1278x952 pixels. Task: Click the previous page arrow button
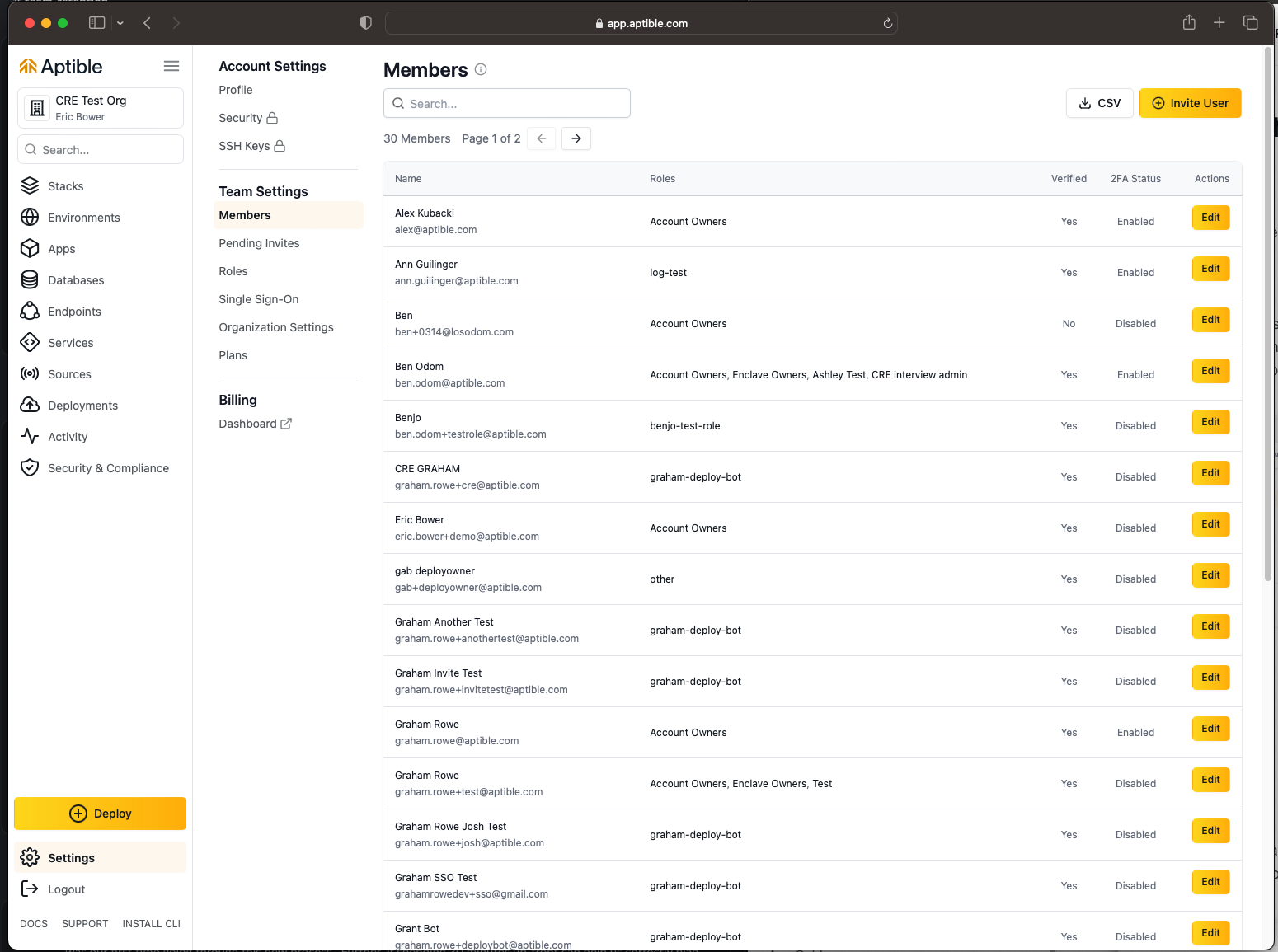[x=541, y=138]
